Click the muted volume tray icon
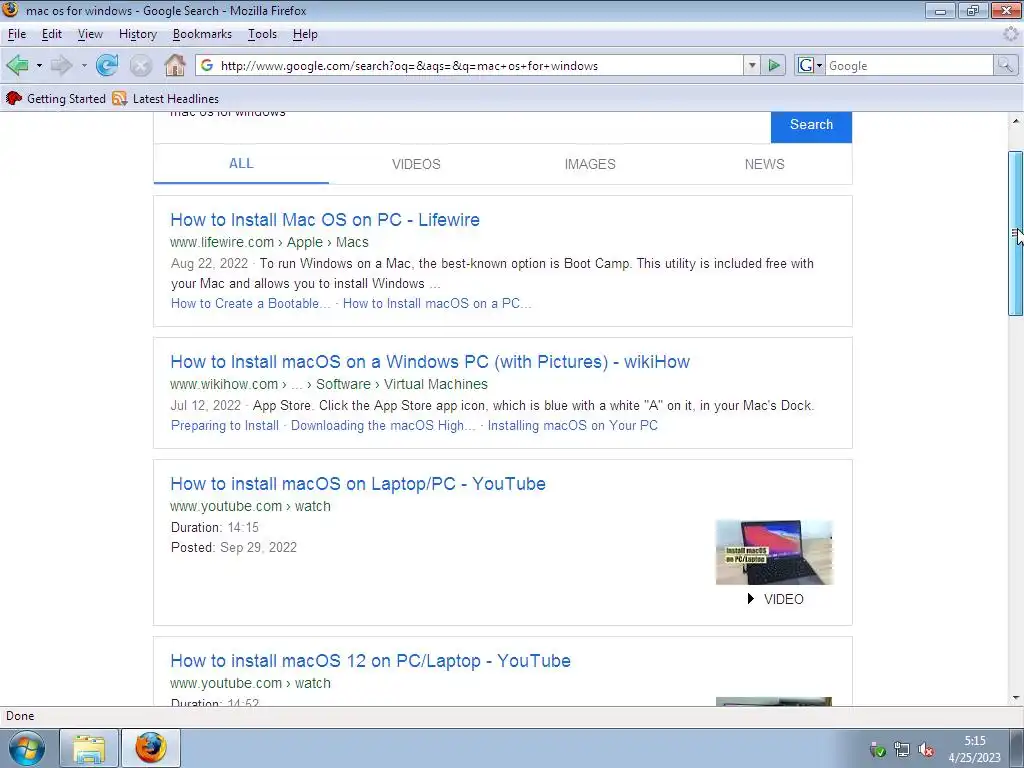 point(925,750)
